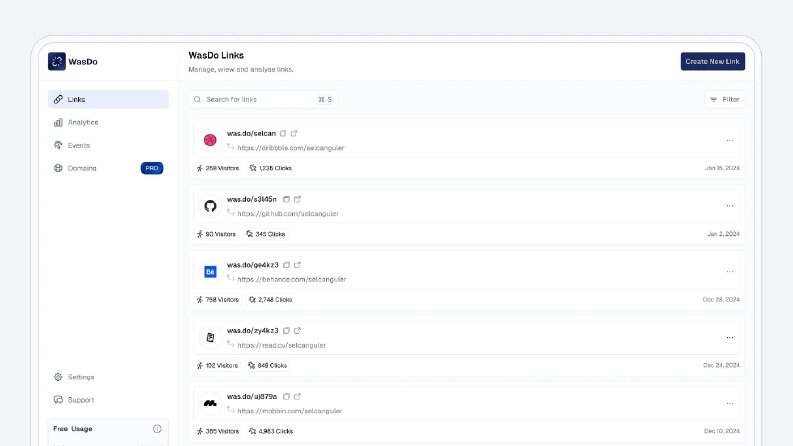The image size is (793, 446).
Task: Open more options for was.do/s3l45n
Action: 730,206
